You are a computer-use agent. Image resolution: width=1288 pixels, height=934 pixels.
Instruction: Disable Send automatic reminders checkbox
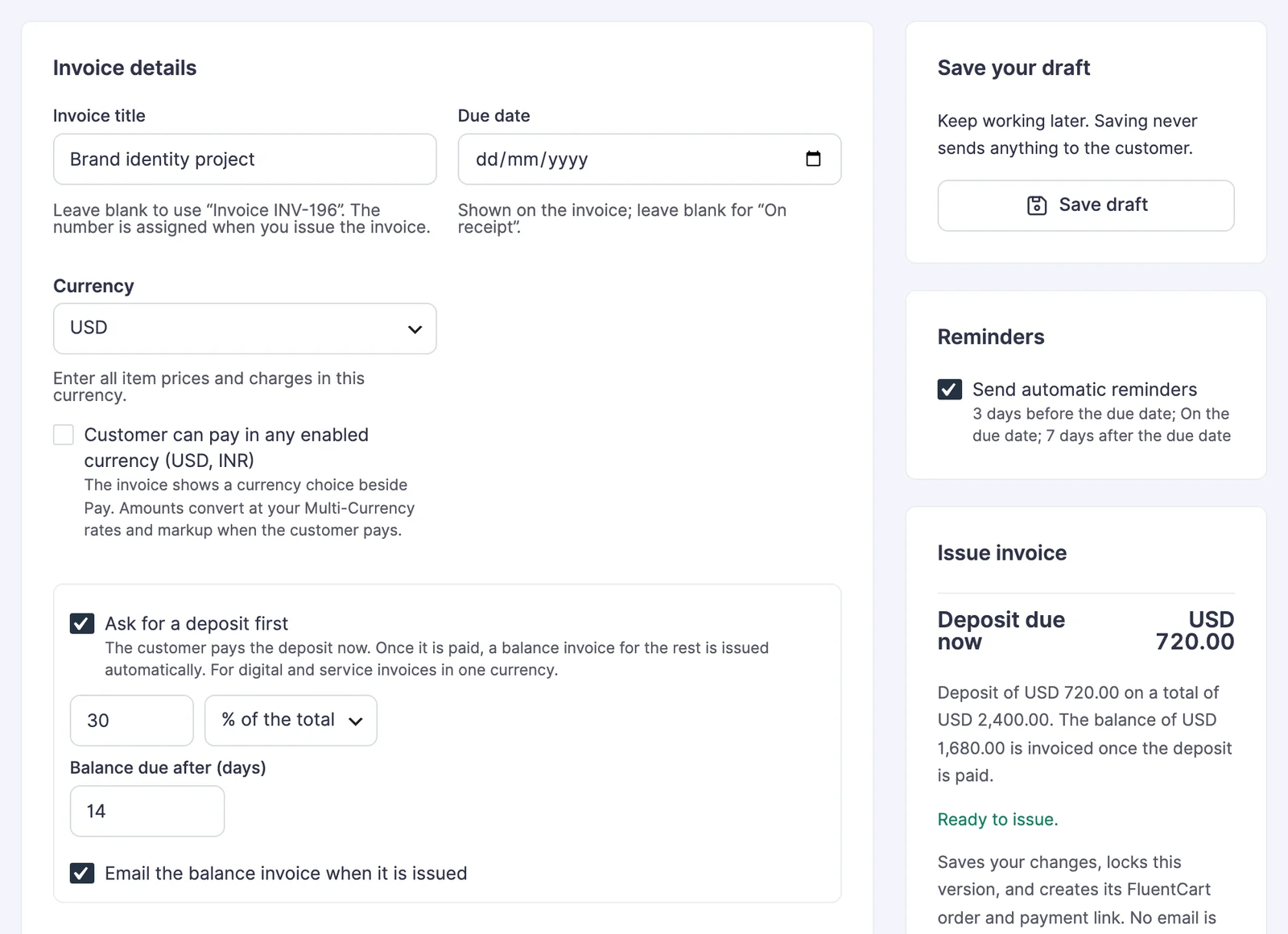click(950, 390)
